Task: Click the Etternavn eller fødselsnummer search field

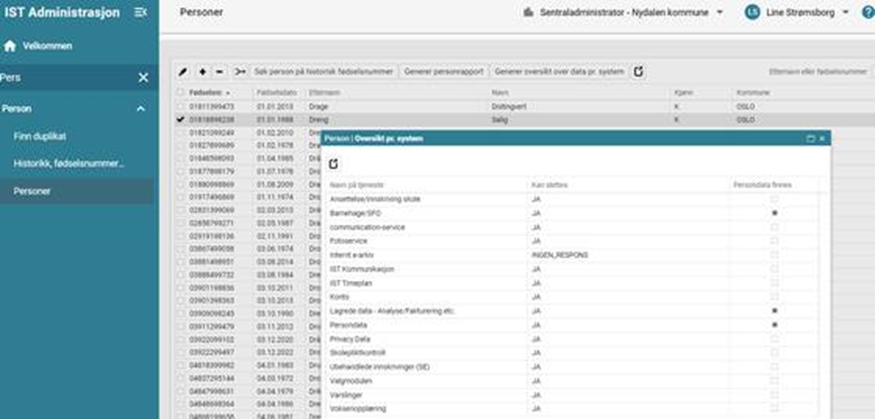Action: point(817,72)
